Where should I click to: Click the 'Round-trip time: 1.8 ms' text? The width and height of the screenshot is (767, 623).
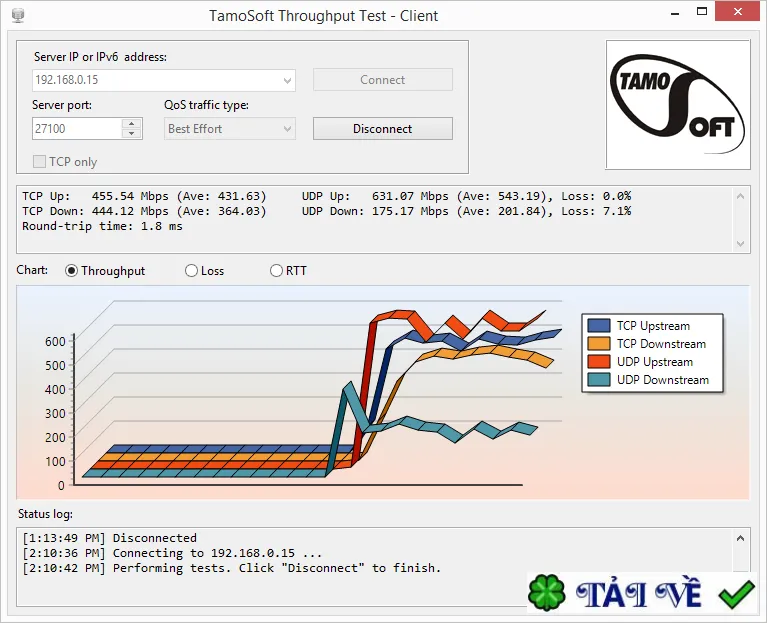coord(102,226)
